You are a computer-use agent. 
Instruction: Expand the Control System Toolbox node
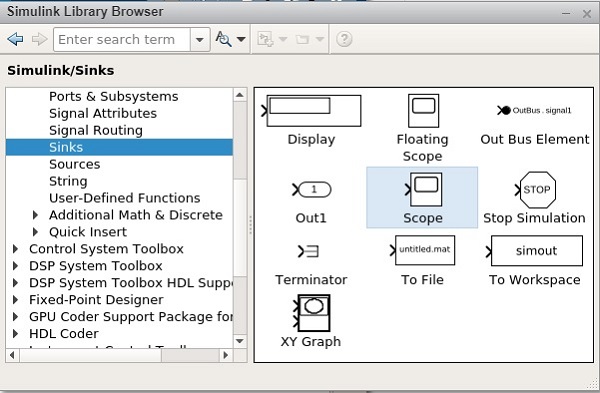pos(15,249)
